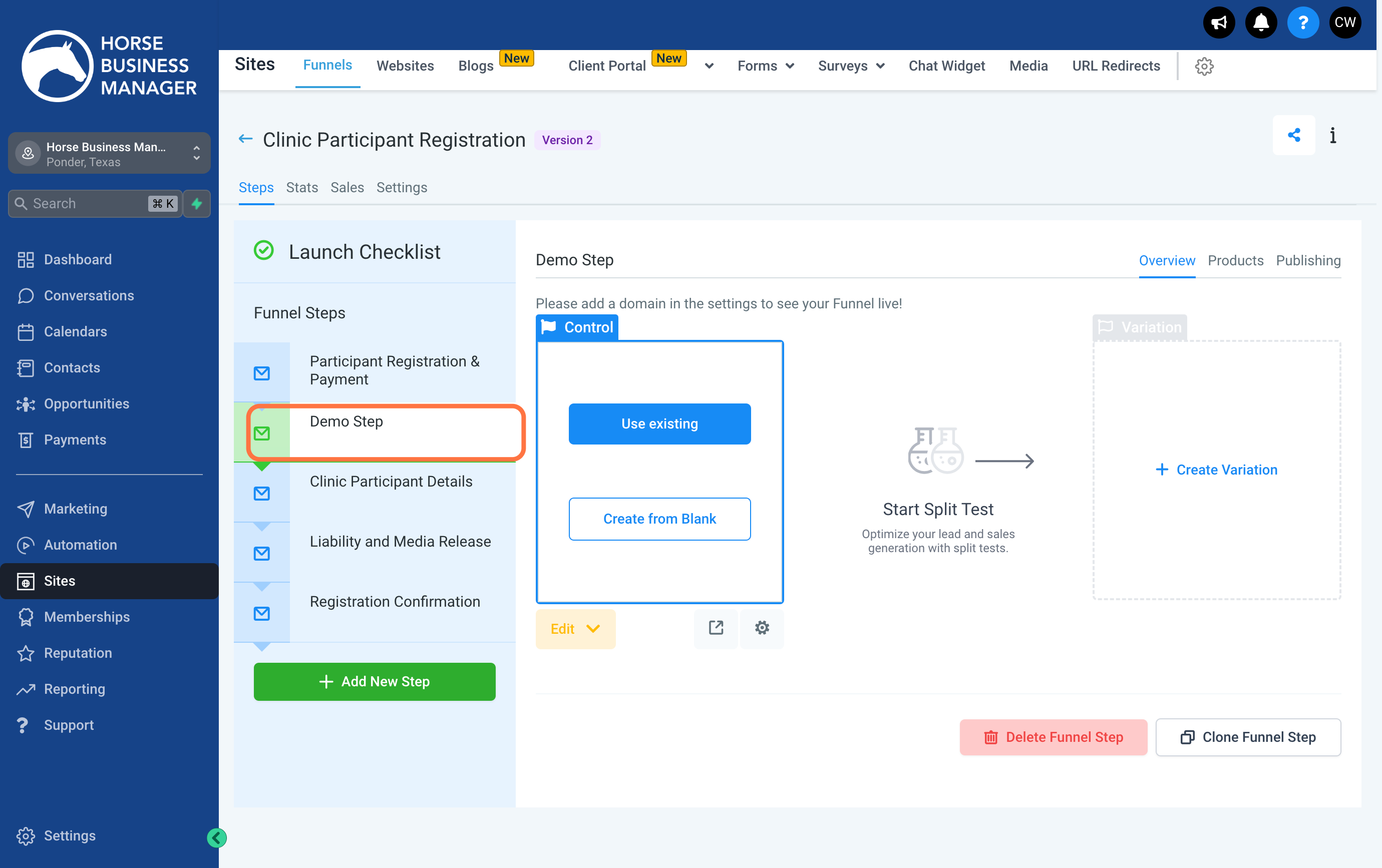The height and width of the screenshot is (868, 1382).
Task: Open the step settings gear below Control
Action: click(762, 629)
